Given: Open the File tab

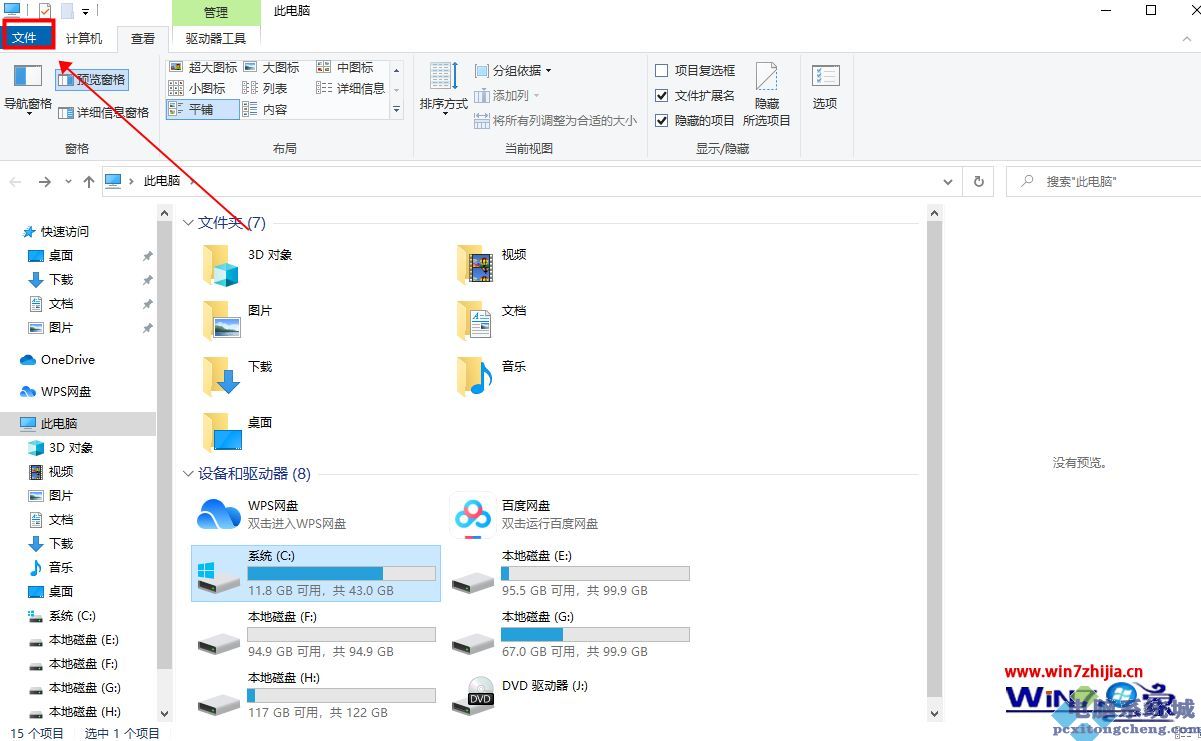Looking at the screenshot, I should tap(25, 38).
